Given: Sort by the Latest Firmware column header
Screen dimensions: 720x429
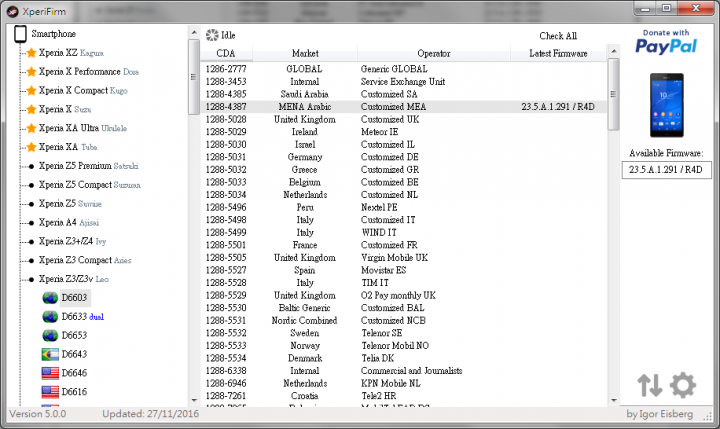Looking at the screenshot, I should coord(558,53).
